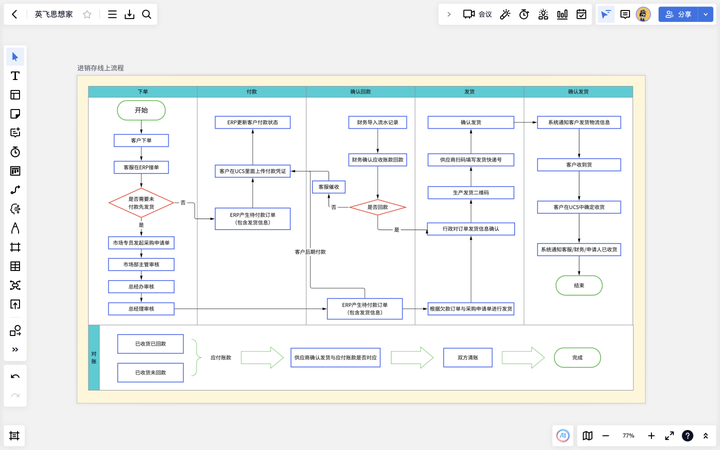Click the zoom in plus button

point(651,435)
